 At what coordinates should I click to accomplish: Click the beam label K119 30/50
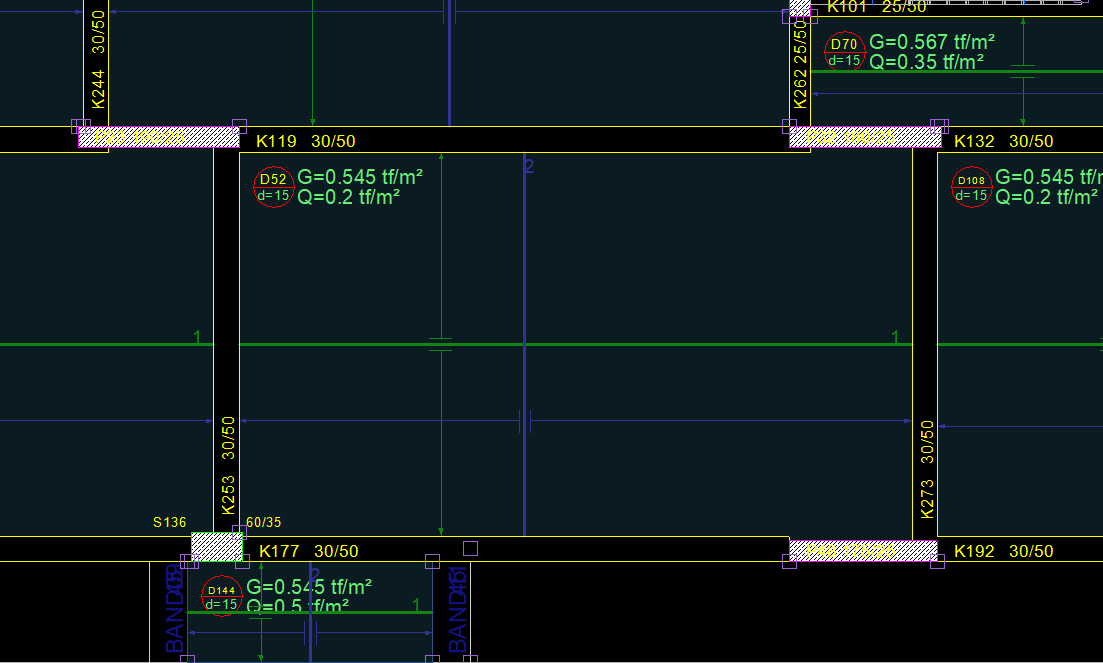pos(305,141)
